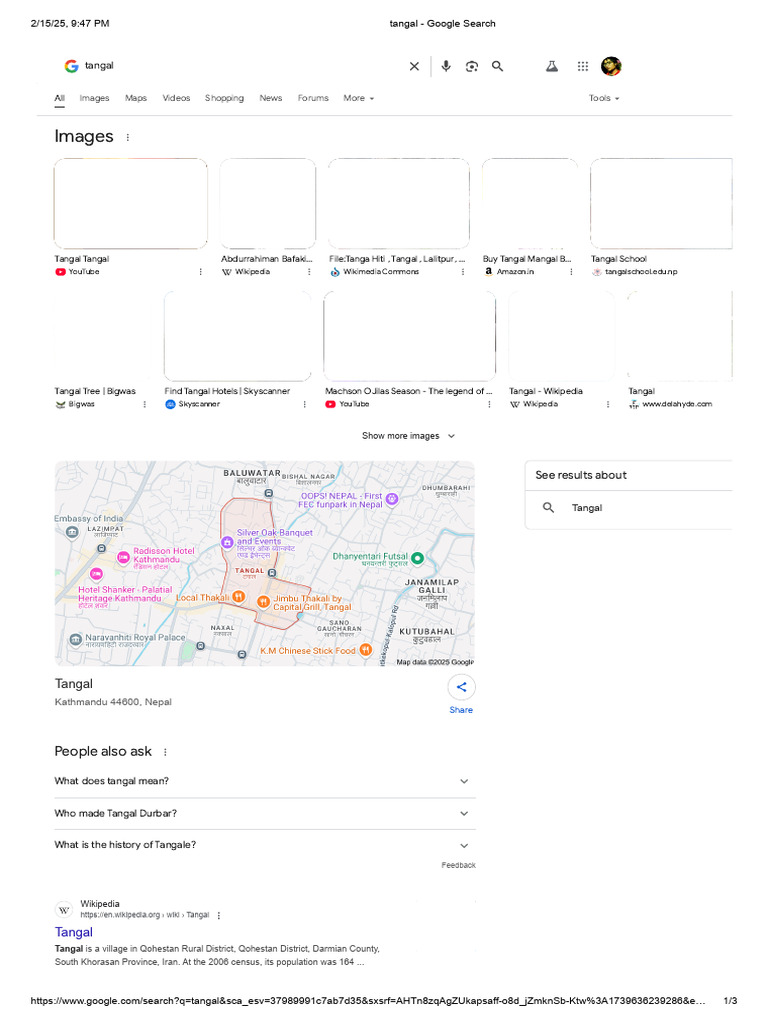768x1024 pixels.
Task: Click K.M Chinese Stick Food map pin
Action: (x=366, y=650)
